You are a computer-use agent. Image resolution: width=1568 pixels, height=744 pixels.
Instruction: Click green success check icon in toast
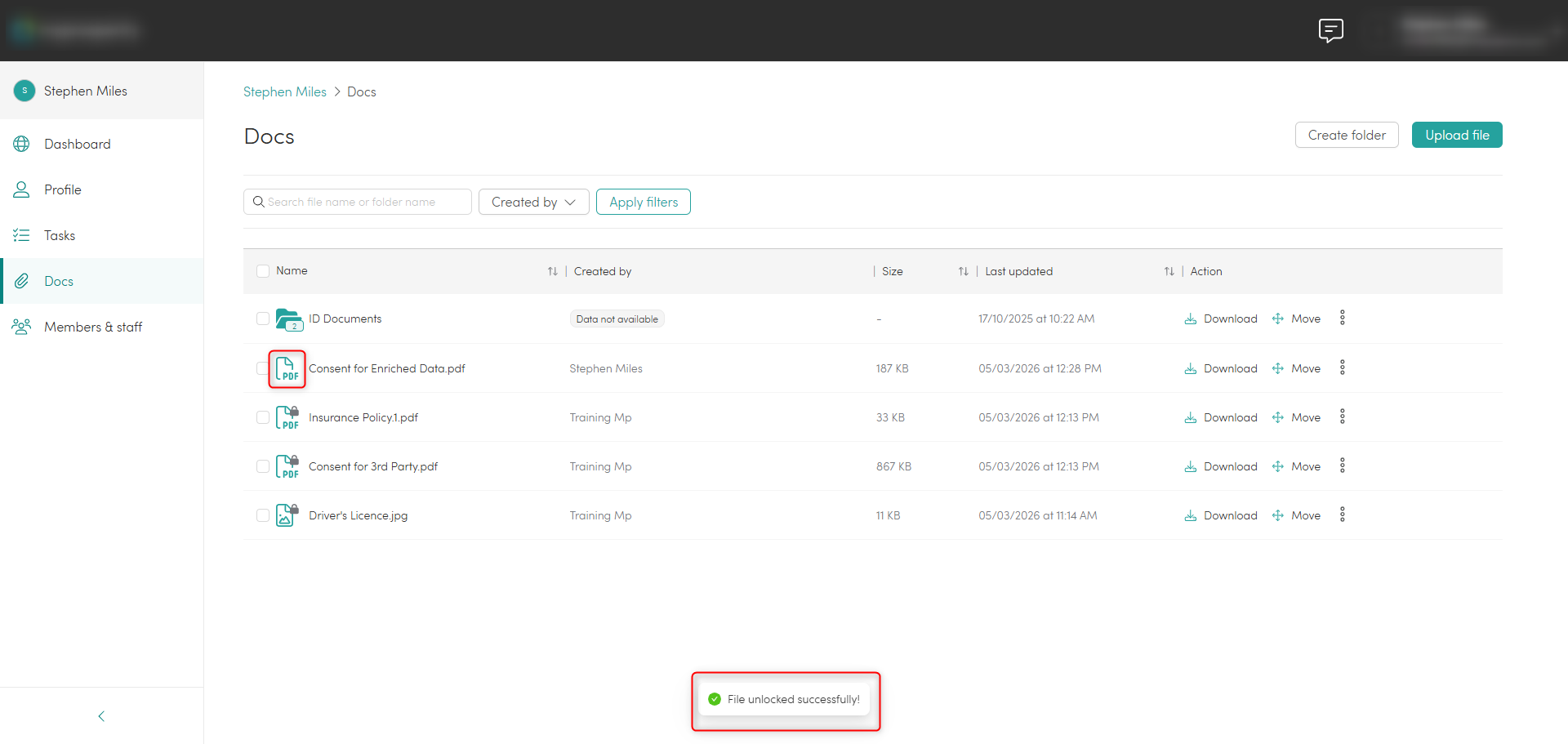point(715,699)
